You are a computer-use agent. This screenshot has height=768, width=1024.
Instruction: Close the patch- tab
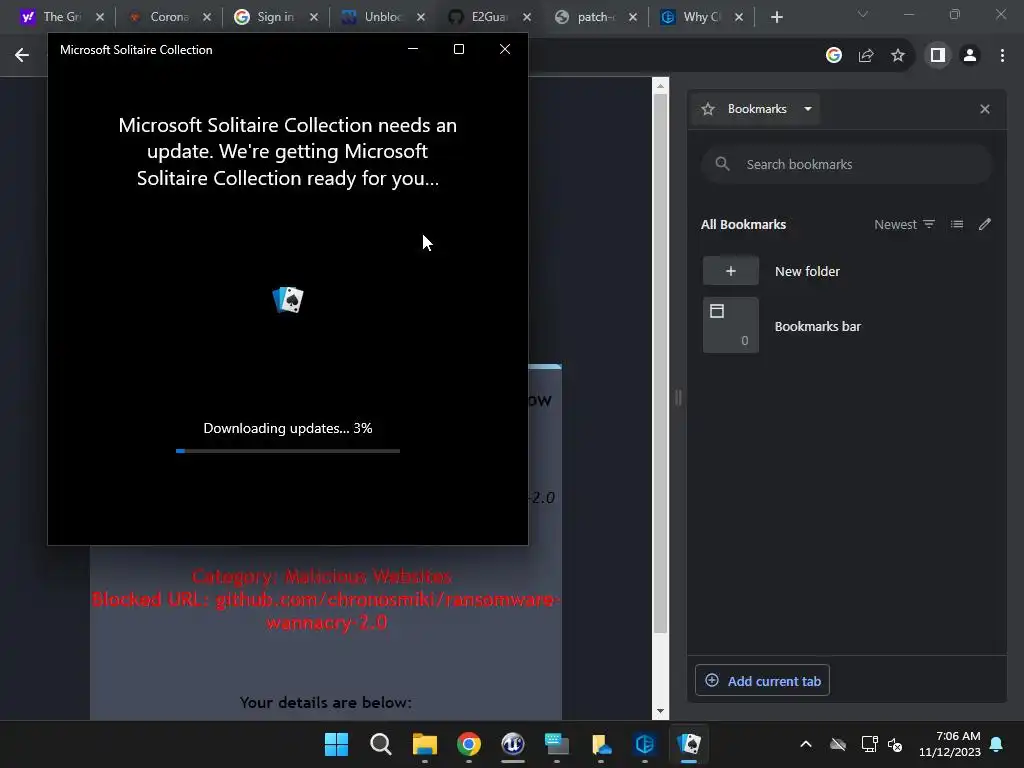(x=633, y=17)
